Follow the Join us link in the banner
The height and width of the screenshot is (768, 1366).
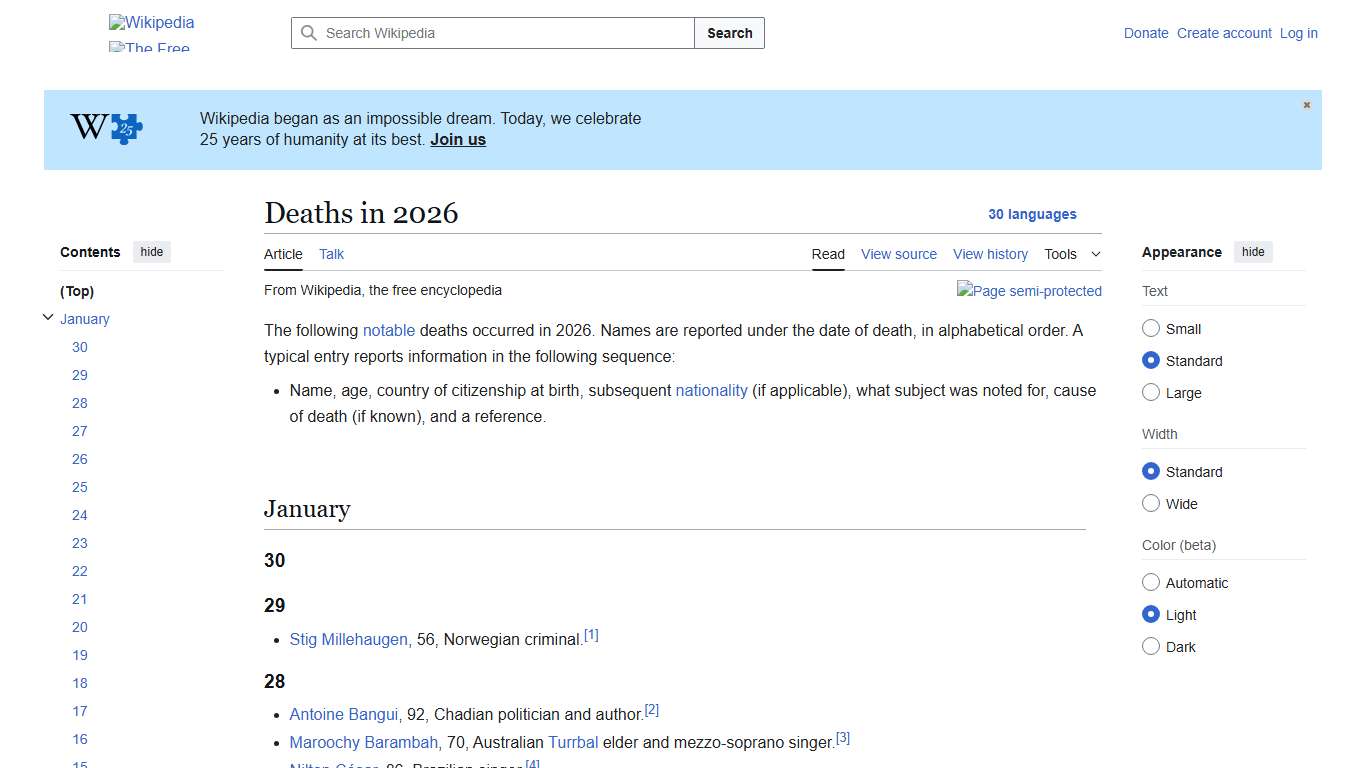pos(457,139)
